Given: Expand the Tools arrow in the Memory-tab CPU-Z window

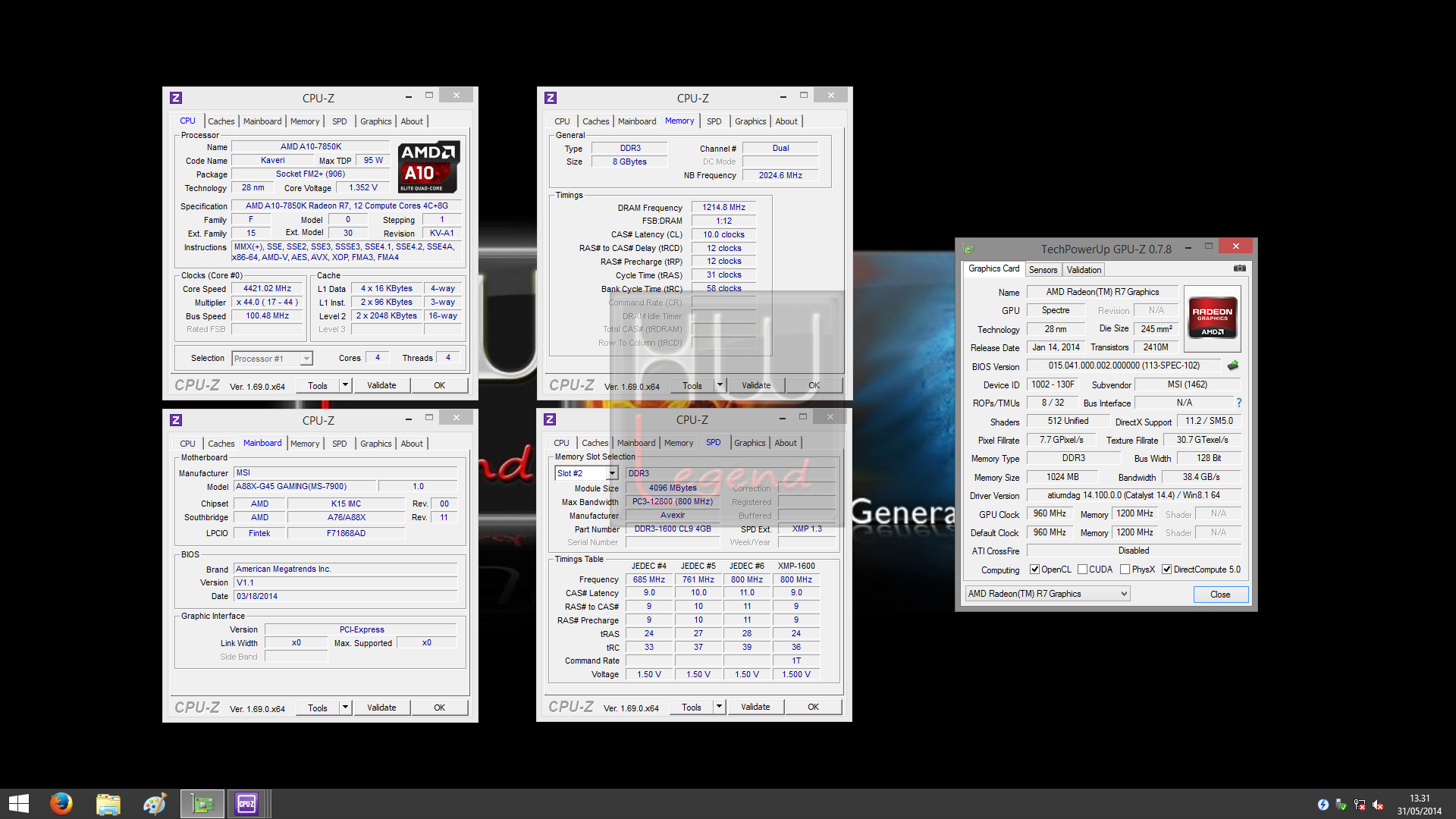Looking at the screenshot, I should (720, 385).
